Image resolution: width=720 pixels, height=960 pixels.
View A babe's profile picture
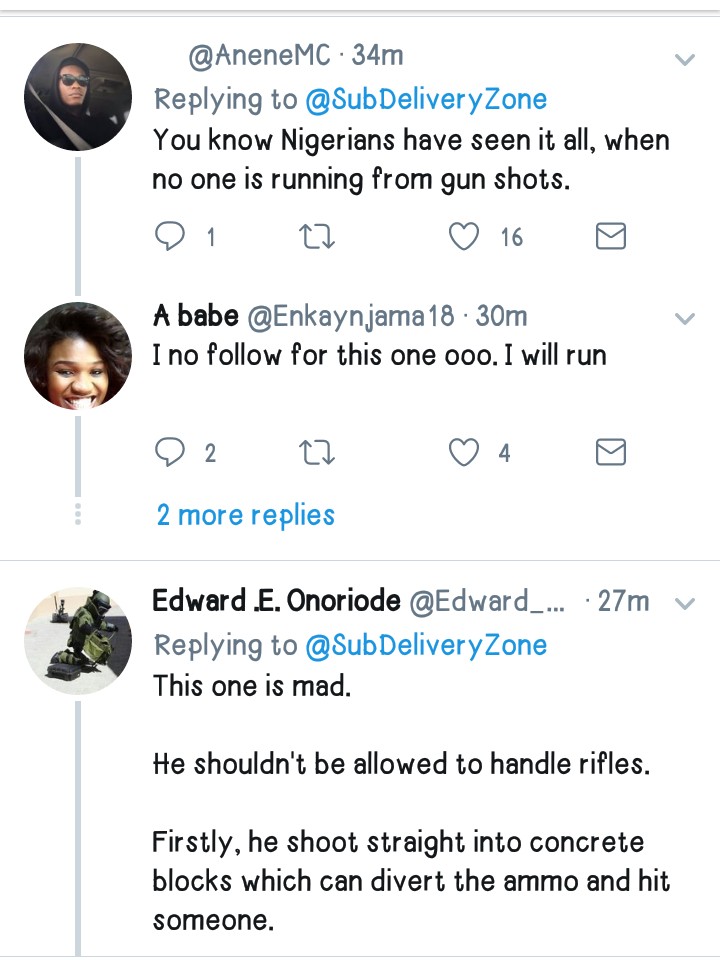(x=78, y=355)
